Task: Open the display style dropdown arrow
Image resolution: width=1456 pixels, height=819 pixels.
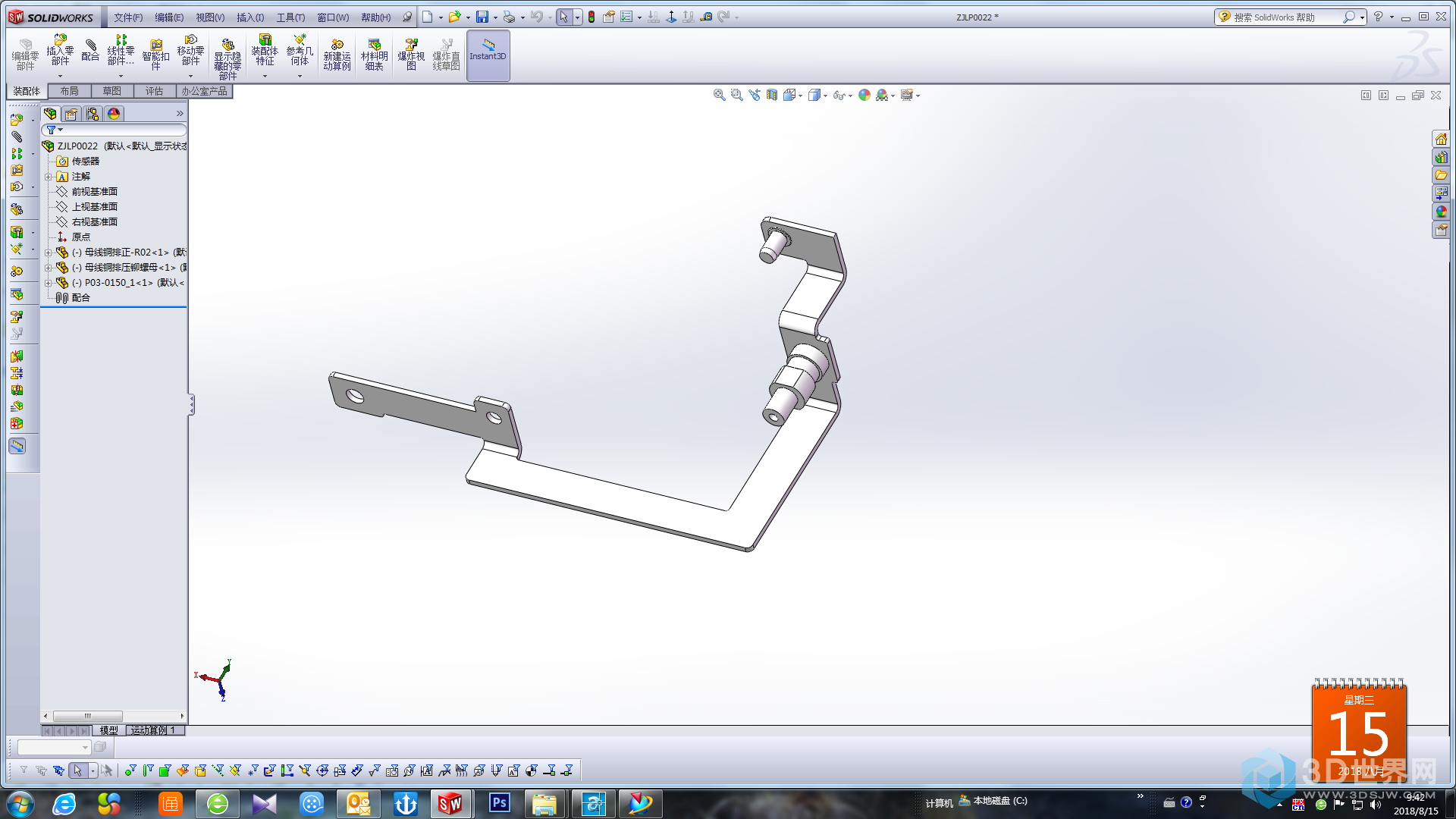Action: [x=825, y=96]
